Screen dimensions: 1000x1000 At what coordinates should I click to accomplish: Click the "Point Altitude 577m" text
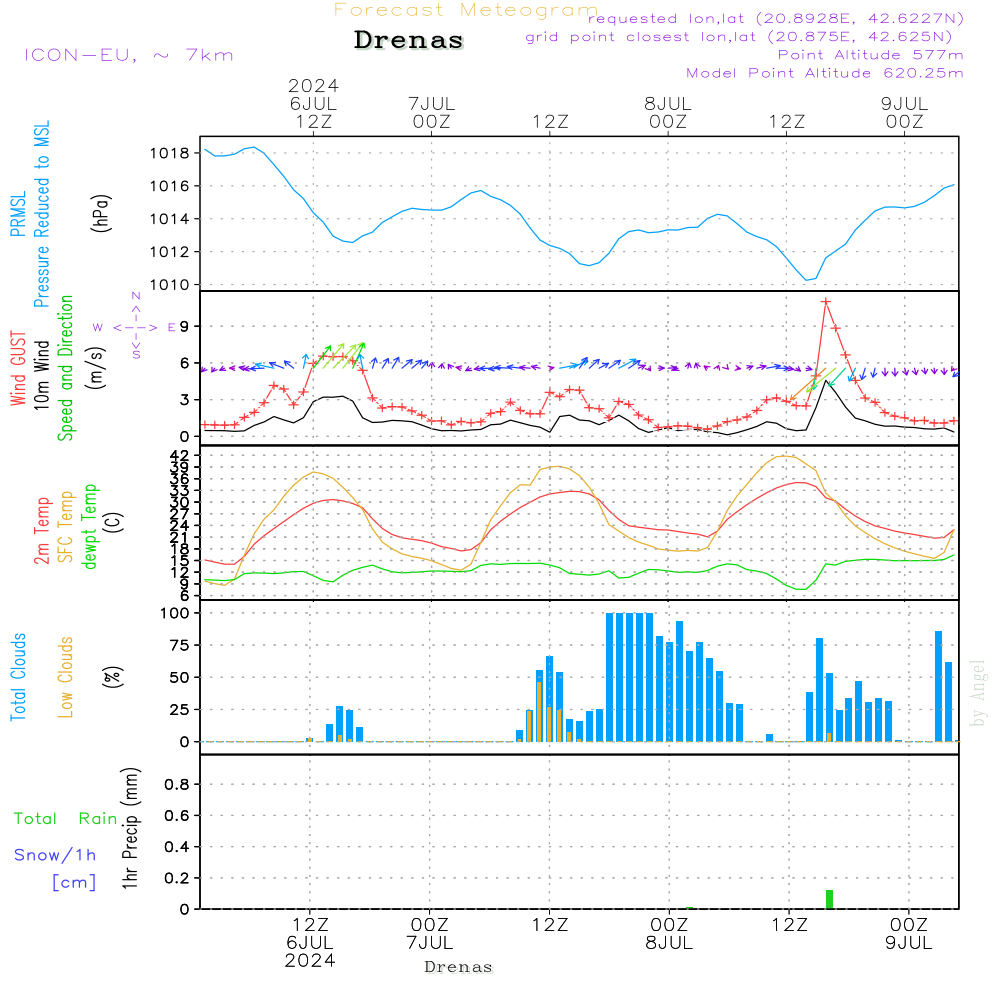point(871,55)
